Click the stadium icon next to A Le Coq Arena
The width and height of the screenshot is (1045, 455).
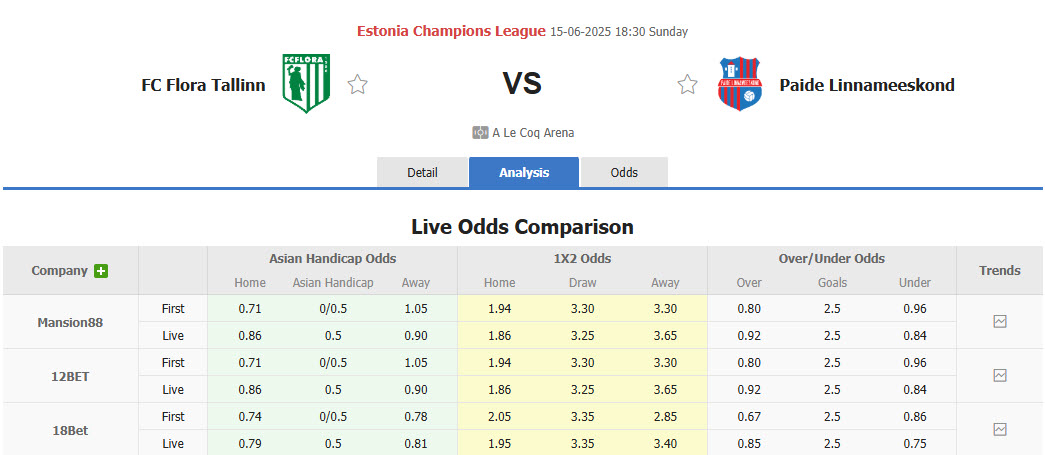[480, 132]
